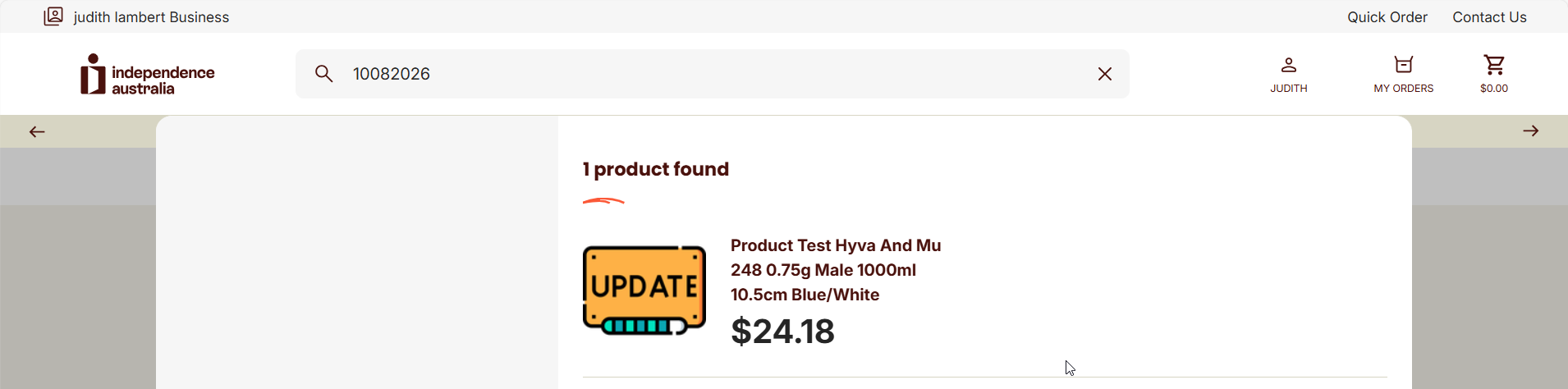Click the JUDITH account label
The width and height of the screenshot is (1568, 389).
tap(1289, 89)
